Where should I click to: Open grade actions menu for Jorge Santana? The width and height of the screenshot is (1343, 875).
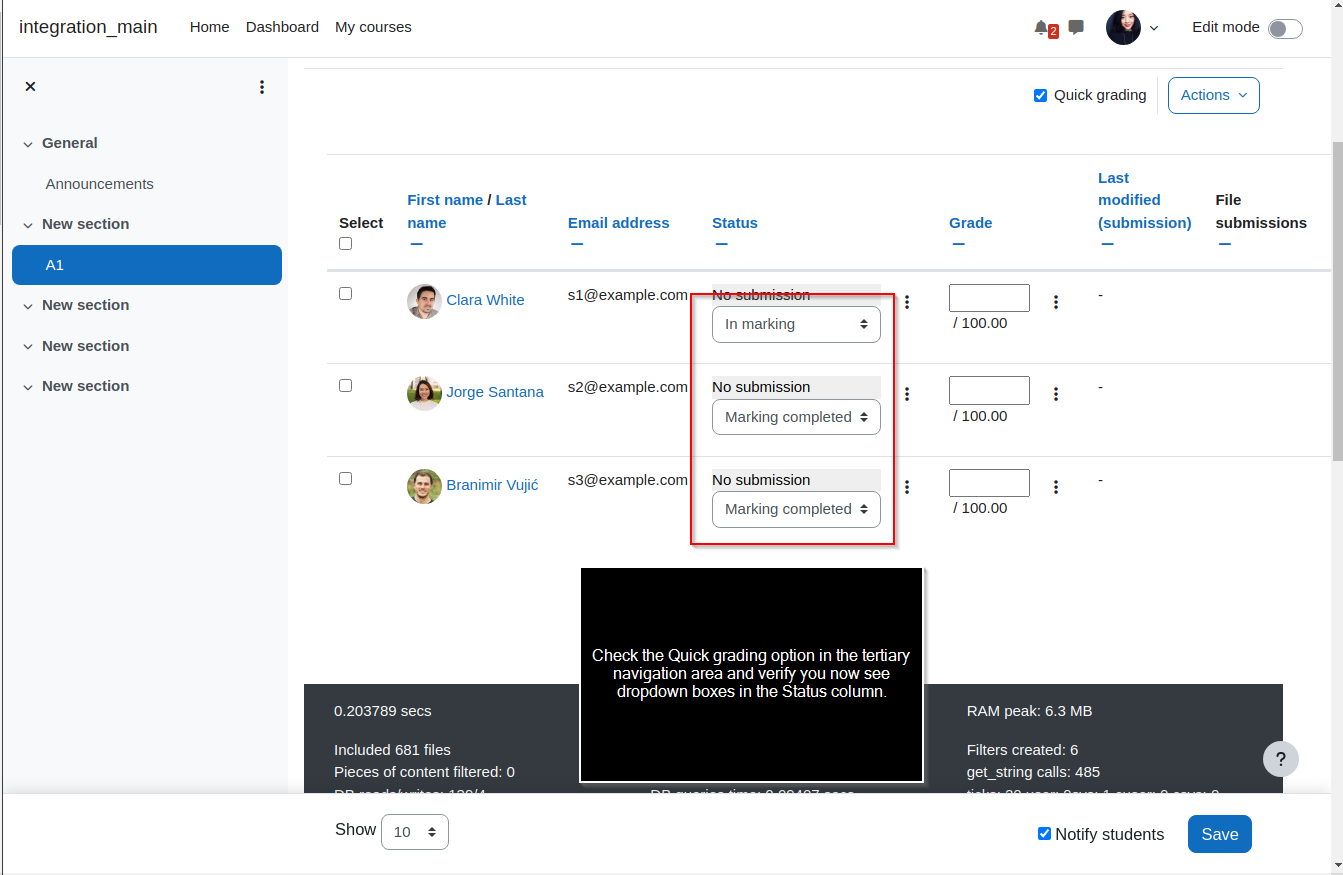pyautogui.click(x=1056, y=394)
